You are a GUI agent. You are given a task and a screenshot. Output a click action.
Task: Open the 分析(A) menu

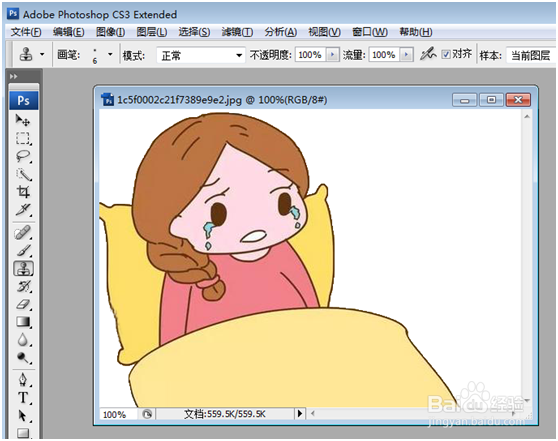(280, 32)
